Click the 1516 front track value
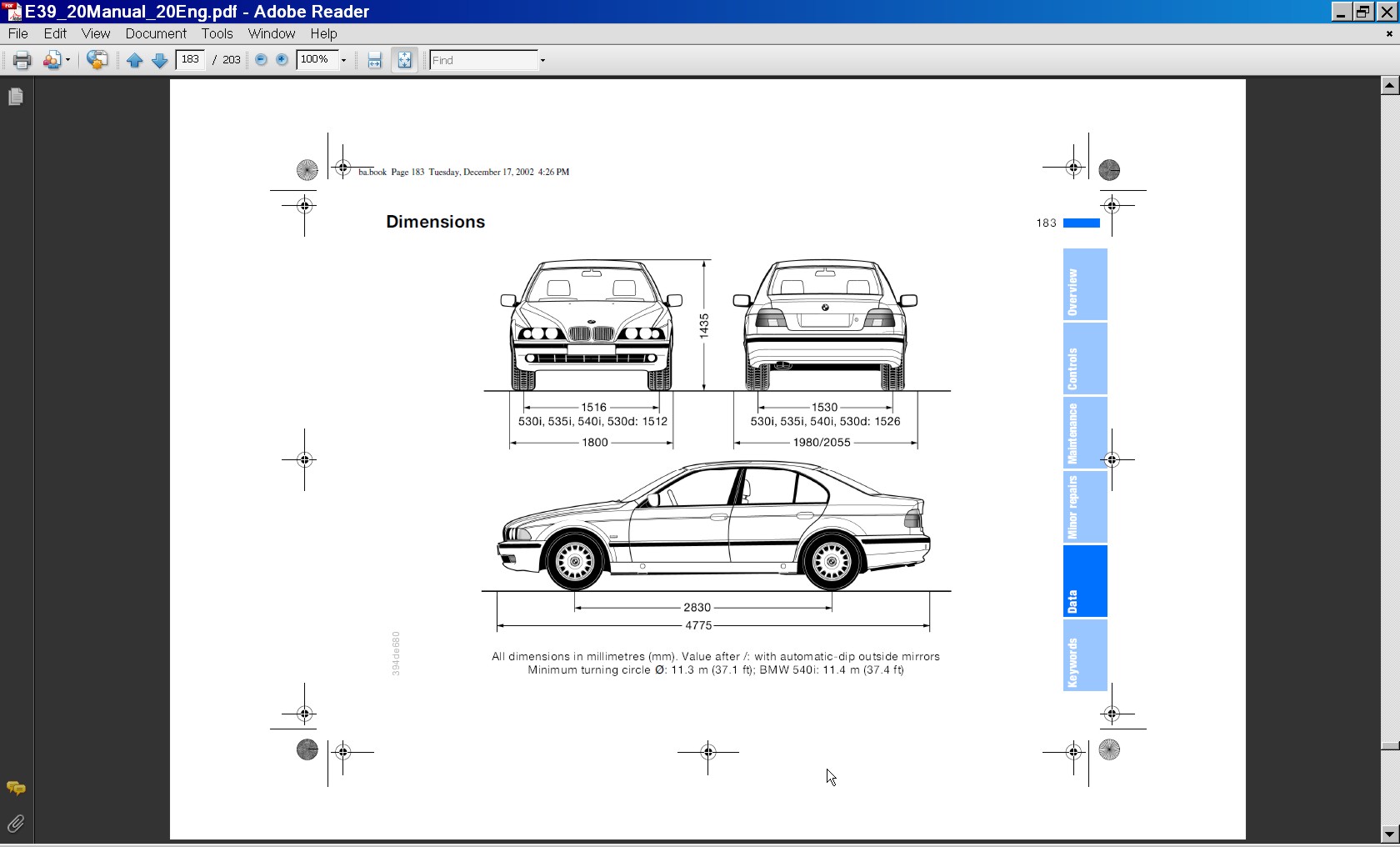 click(593, 407)
